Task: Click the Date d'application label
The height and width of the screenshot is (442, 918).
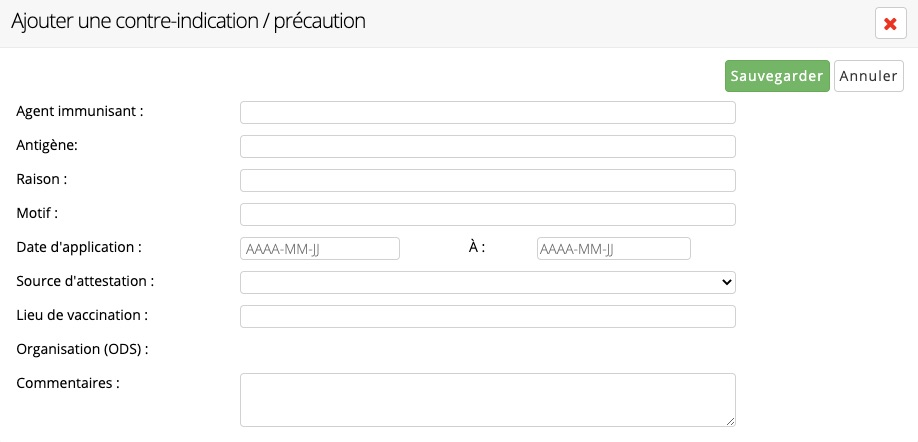Action: pos(79,248)
